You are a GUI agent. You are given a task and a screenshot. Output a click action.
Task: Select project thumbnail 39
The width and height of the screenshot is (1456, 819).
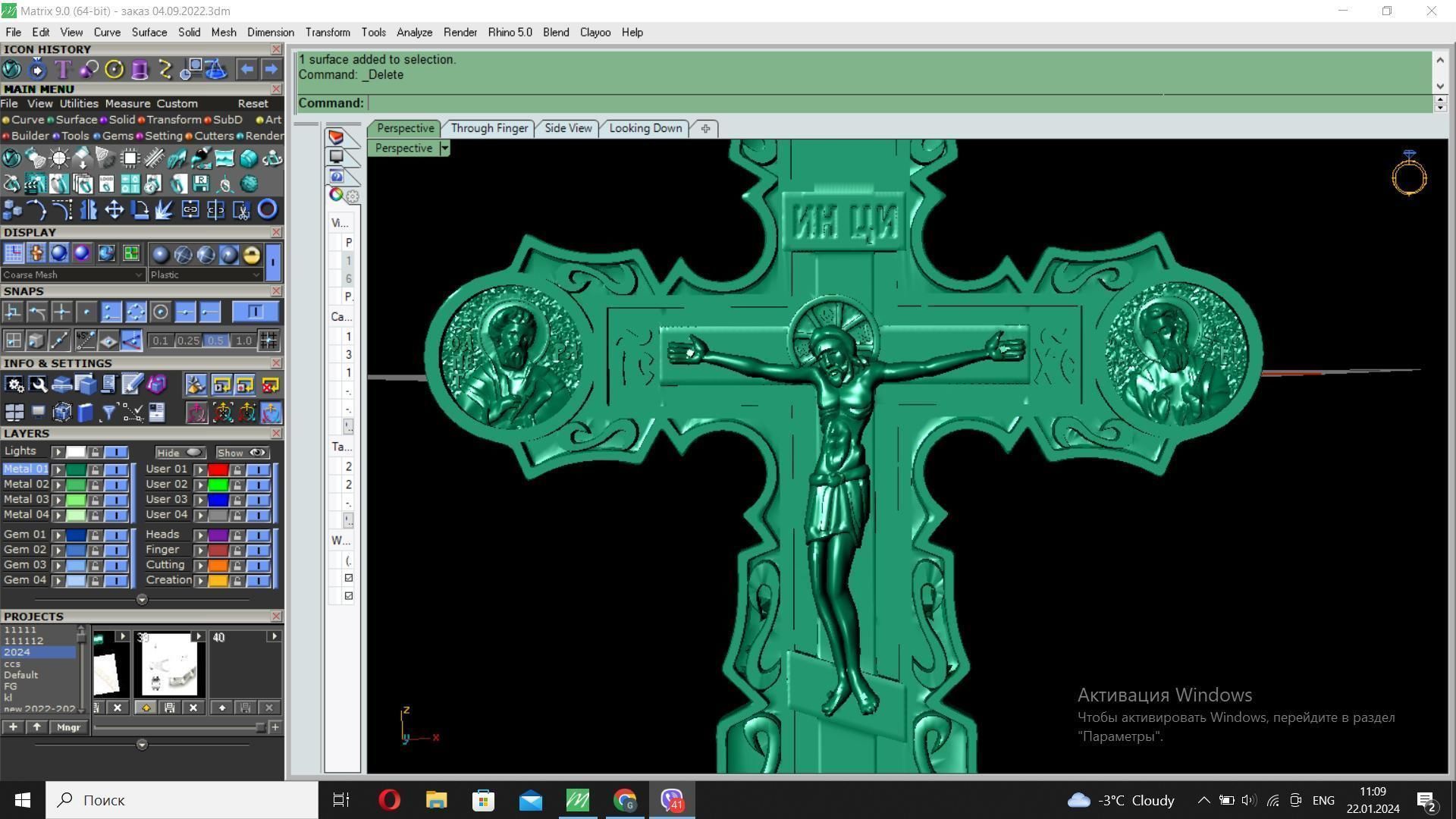pos(170,665)
